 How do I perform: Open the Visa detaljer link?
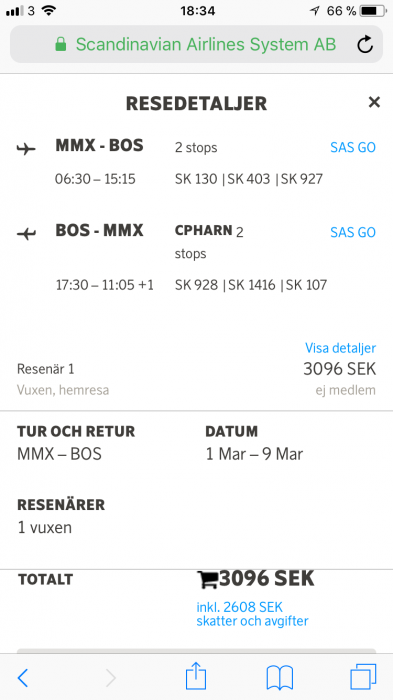point(340,348)
